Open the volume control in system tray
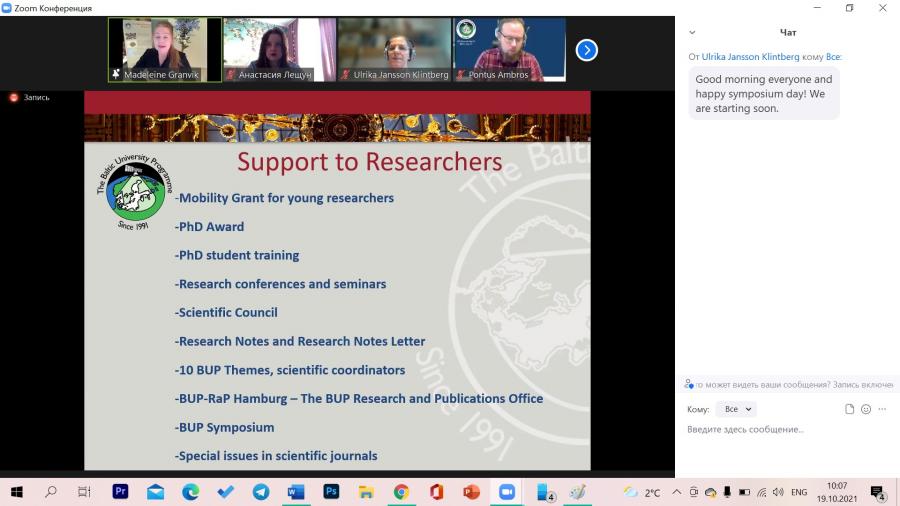This screenshot has width=900, height=506. 778,492
